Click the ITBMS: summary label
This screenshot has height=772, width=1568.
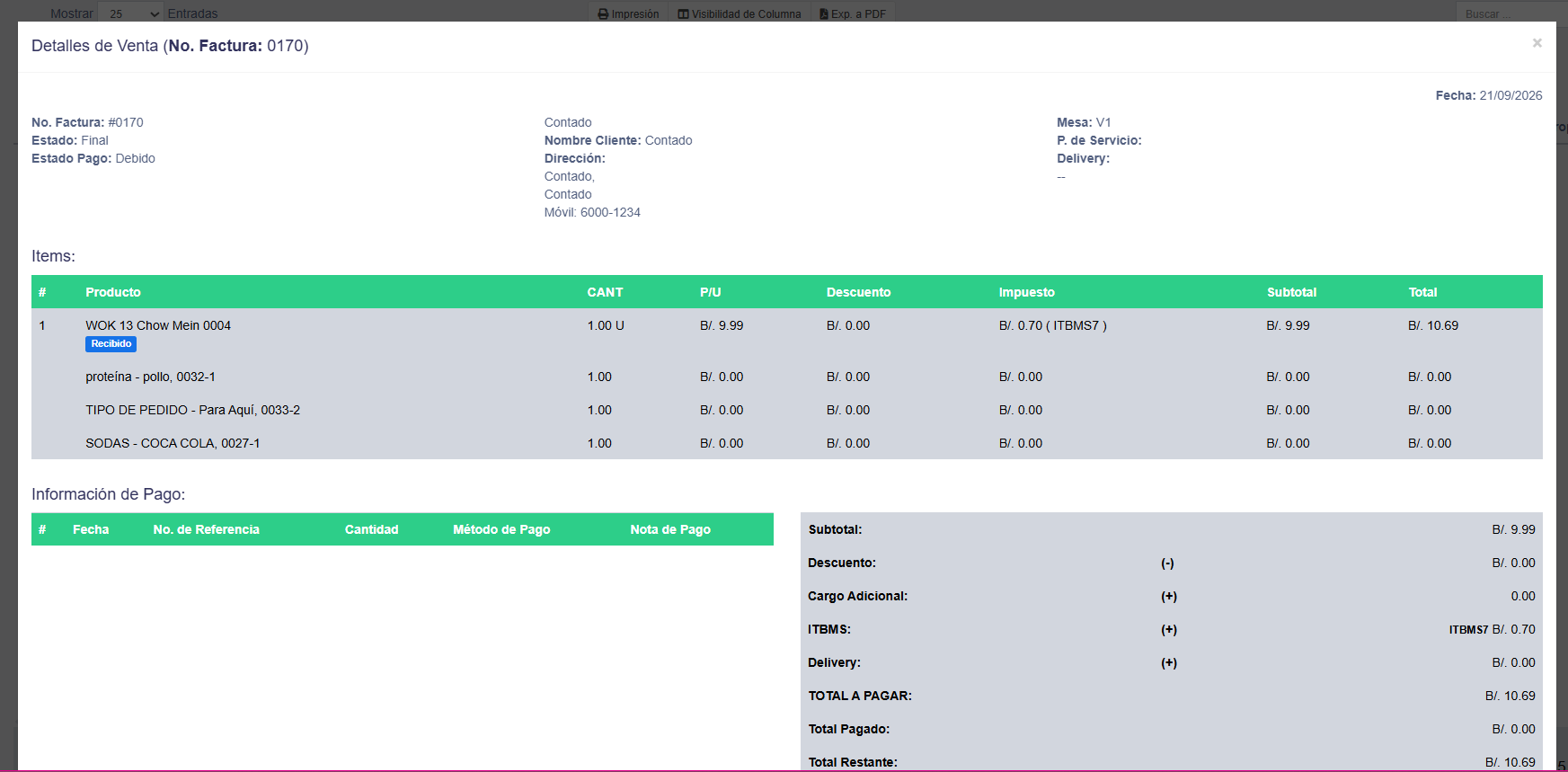[829, 629]
